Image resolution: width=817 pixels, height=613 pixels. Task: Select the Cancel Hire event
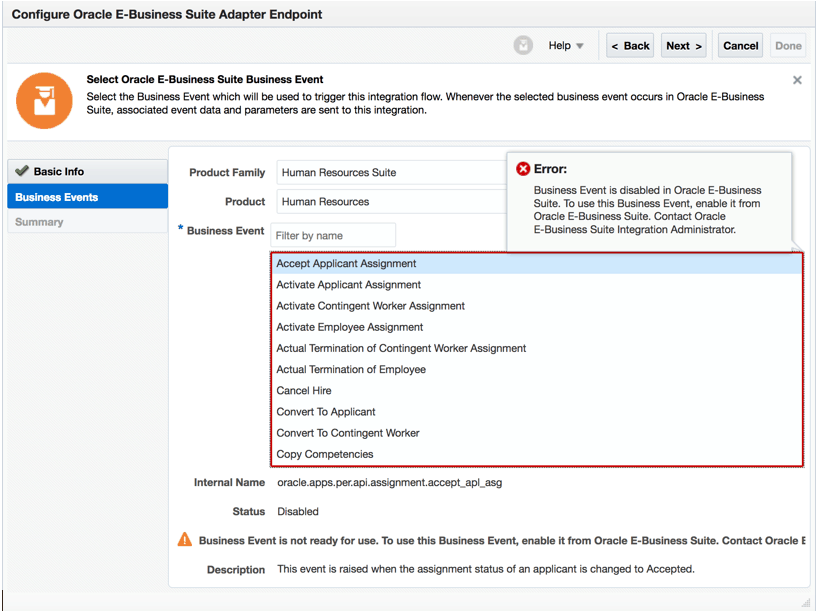point(537,391)
